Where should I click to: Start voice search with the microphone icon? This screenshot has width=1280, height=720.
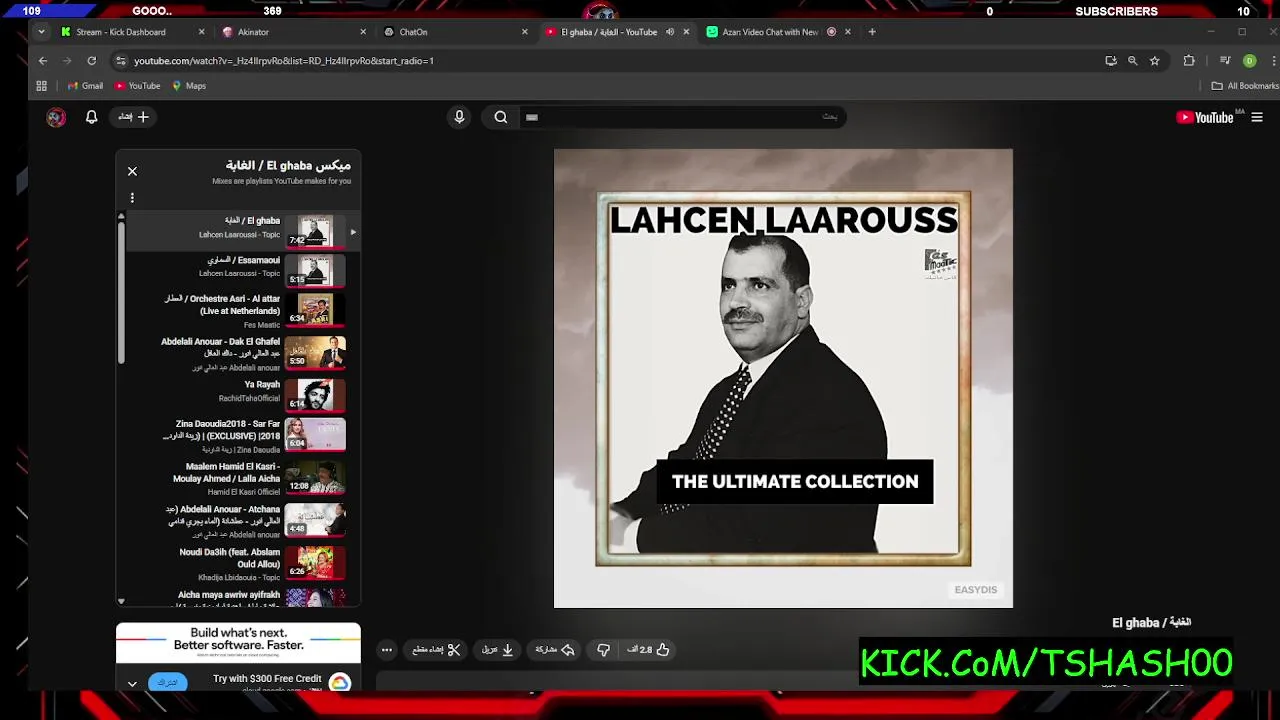459,117
